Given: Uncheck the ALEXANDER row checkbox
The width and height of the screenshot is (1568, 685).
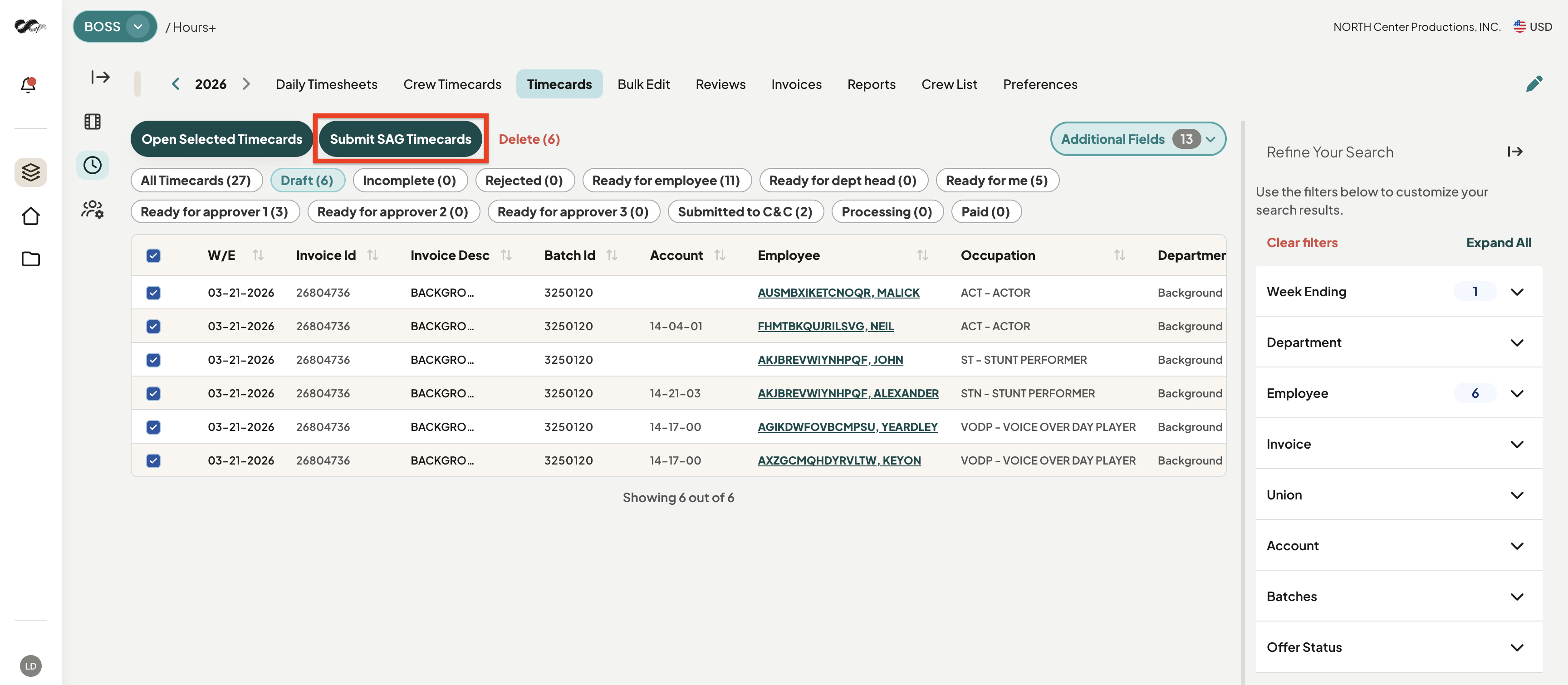Looking at the screenshot, I should 153,393.
